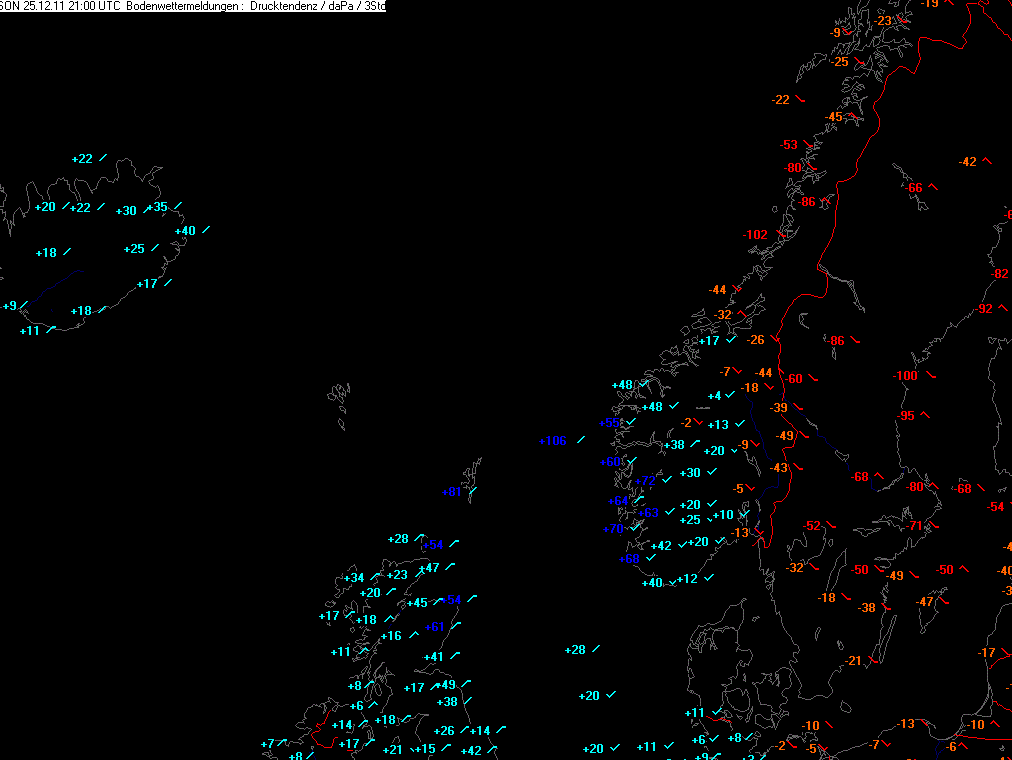Viewport: 1012px width, 760px height.
Task: Click the rising symbol beside Iceland's +25
Action: click(155, 248)
